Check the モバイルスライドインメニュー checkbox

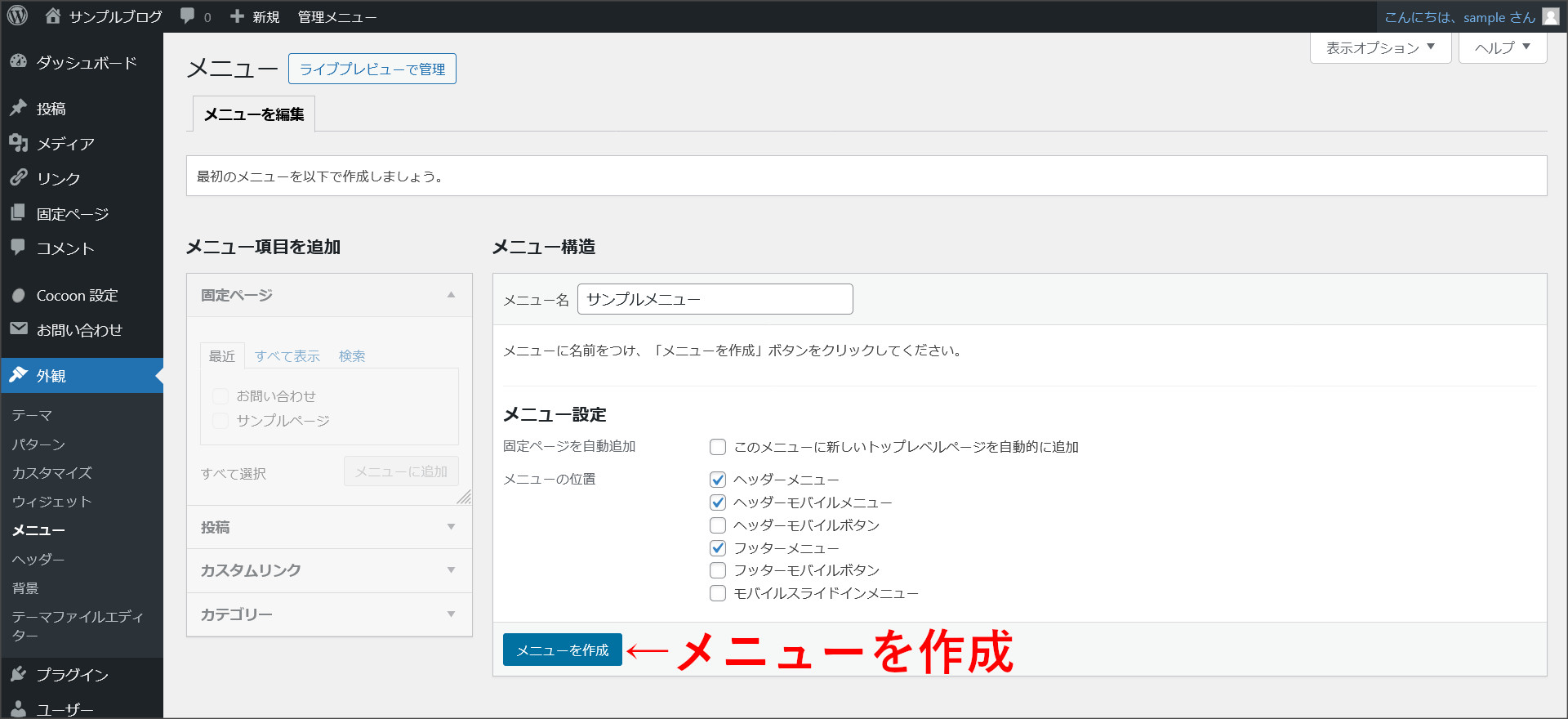[x=718, y=593]
